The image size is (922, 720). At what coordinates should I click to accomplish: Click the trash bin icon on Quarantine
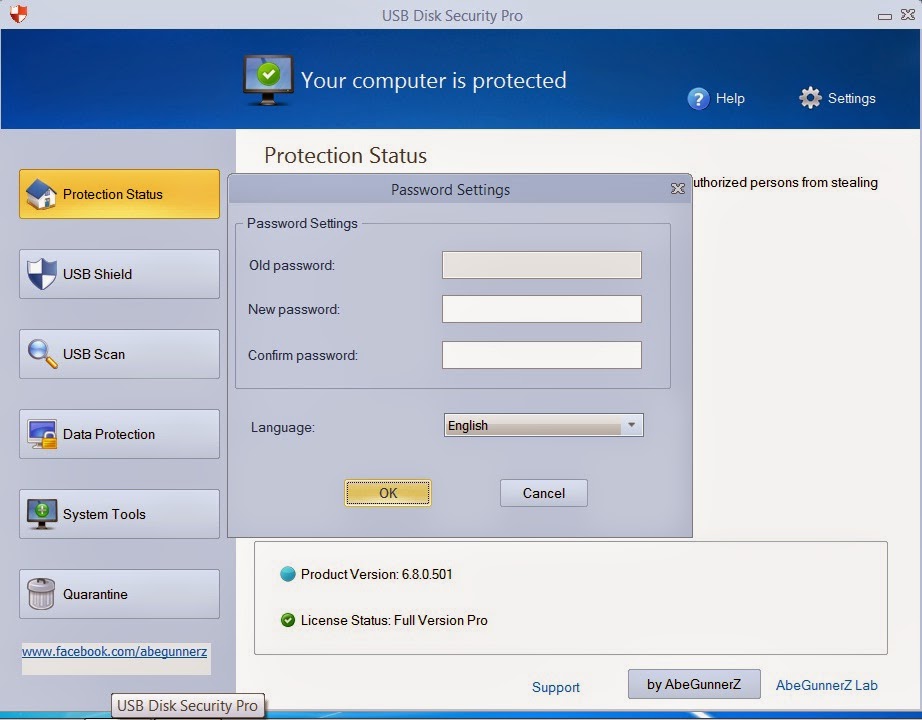point(41,594)
